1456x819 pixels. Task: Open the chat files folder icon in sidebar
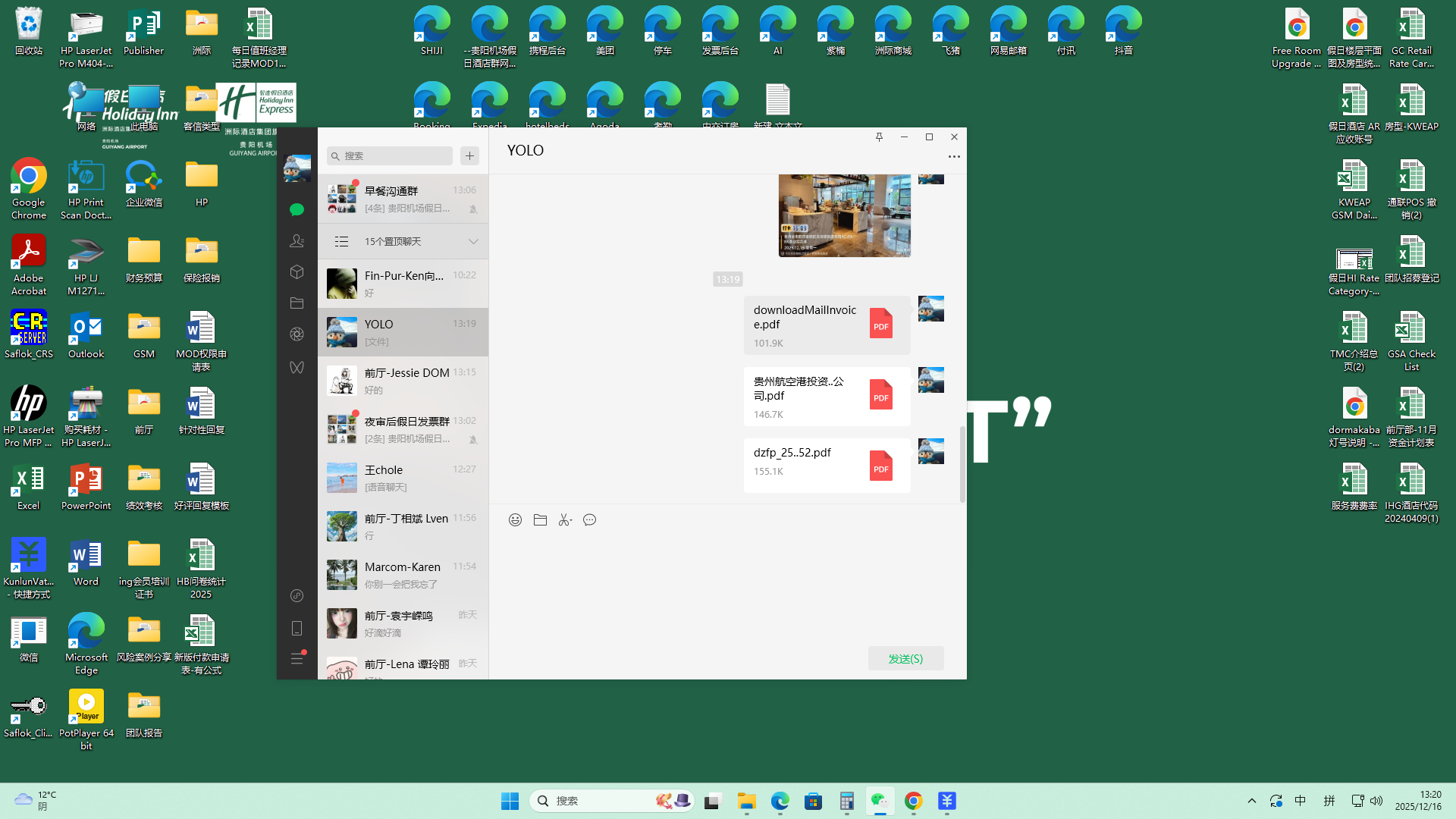(297, 303)
